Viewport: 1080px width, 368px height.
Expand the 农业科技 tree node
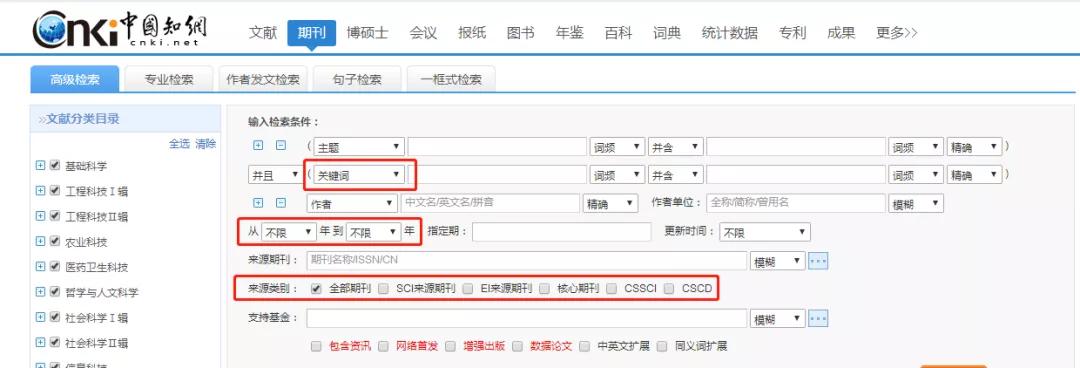40,241
